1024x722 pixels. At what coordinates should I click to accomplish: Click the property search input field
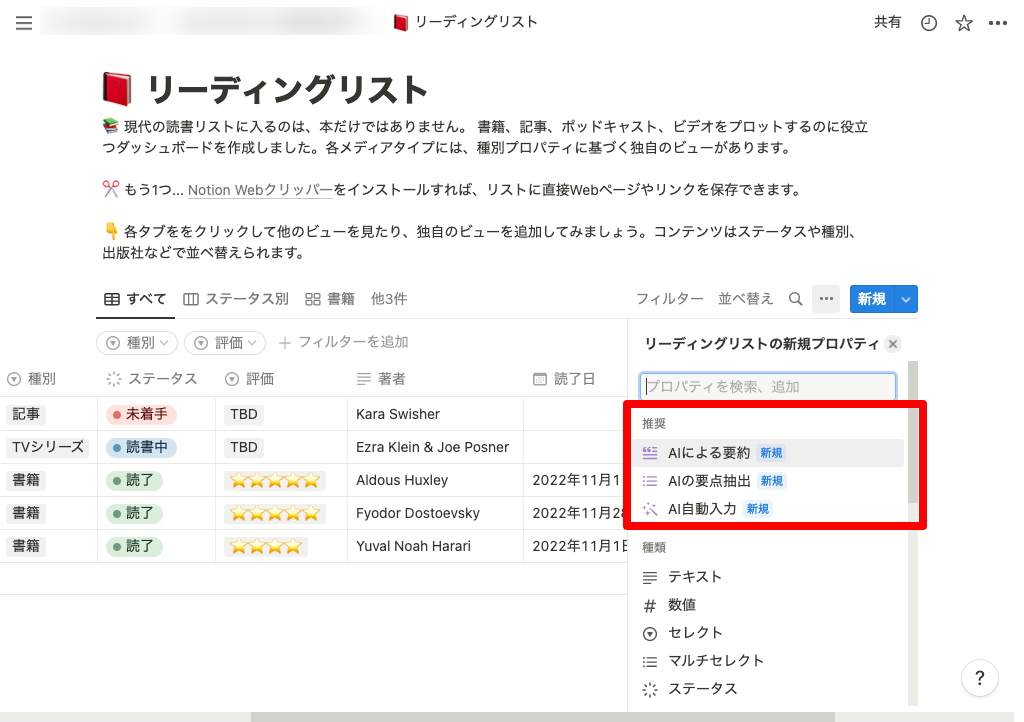click(x=768, y=387)
